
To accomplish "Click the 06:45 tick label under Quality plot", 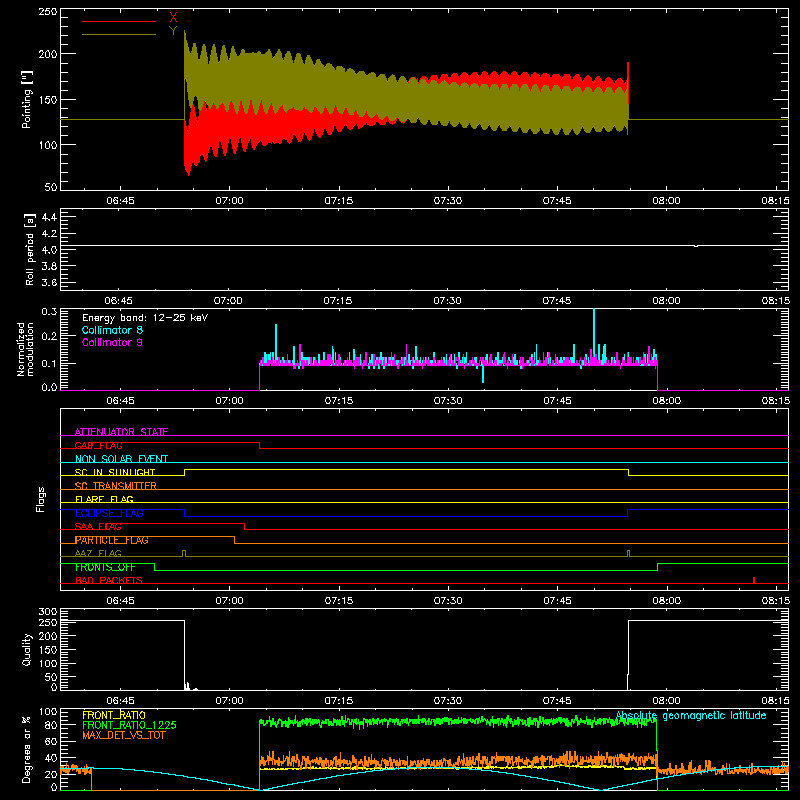I will [120, 701].
